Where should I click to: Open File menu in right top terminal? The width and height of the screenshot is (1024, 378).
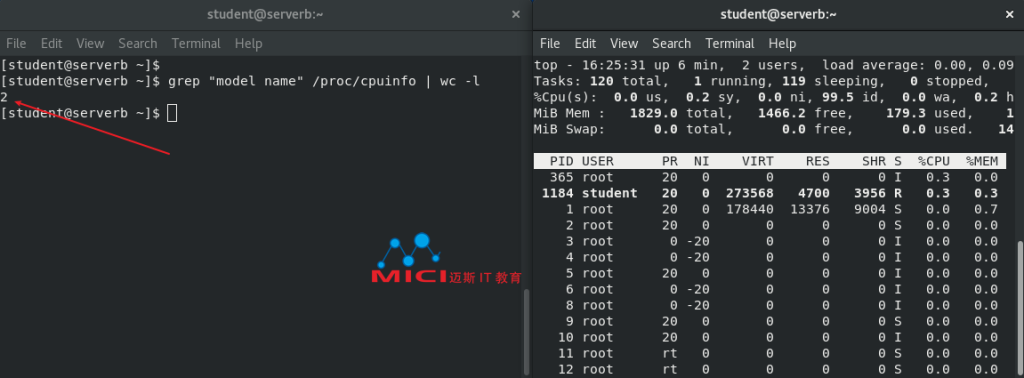pos(550,44)
